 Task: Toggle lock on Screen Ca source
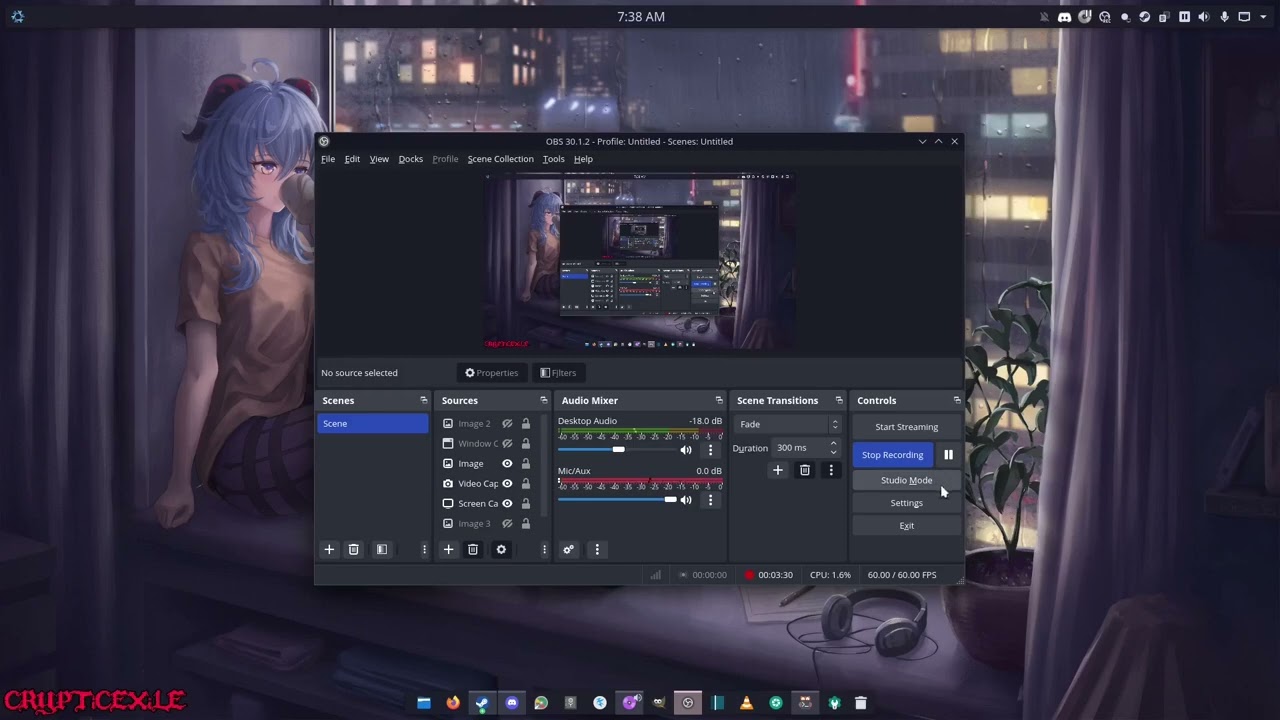click(525, 504)
